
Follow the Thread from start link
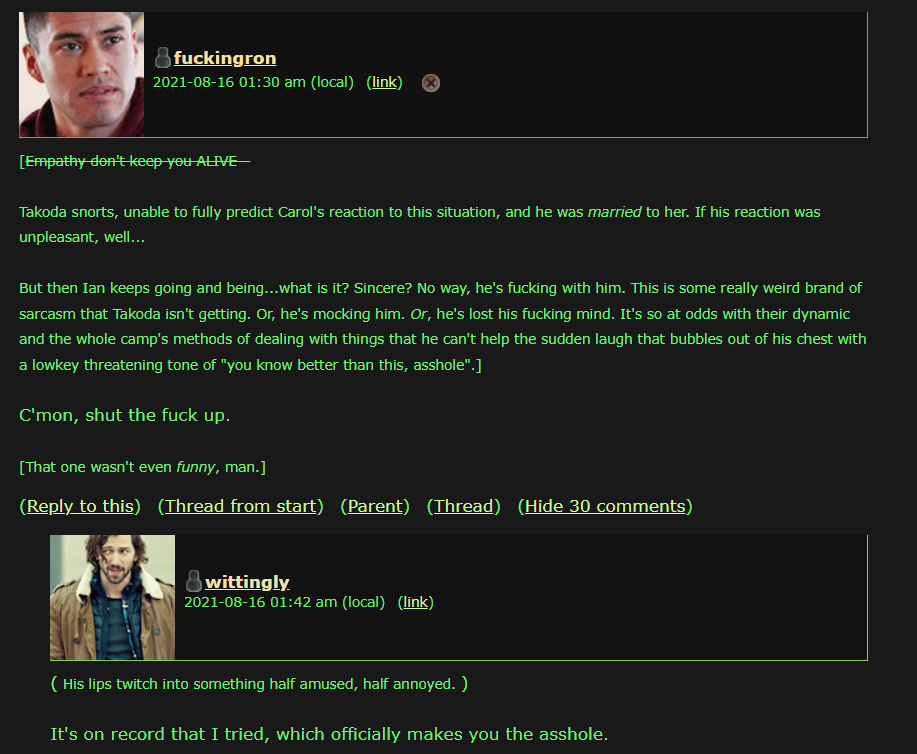coord(240,506)
